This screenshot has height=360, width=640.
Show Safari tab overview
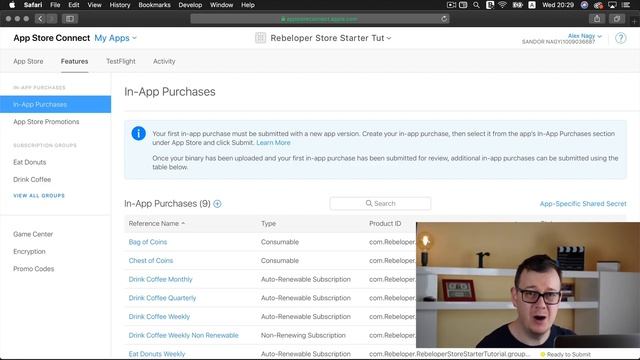tap(616, 19)
